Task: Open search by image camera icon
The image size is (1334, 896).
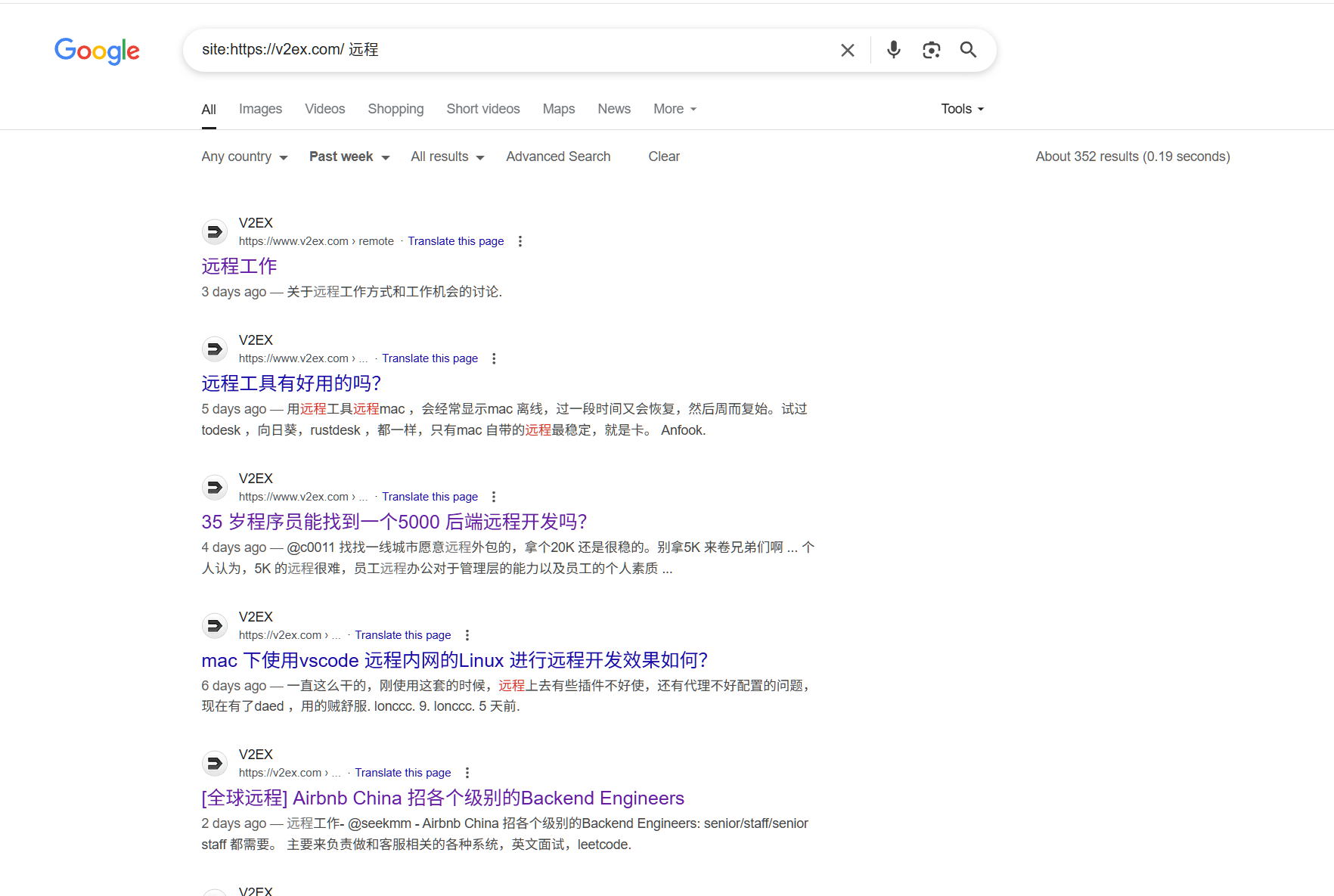Action: point(931,50)
